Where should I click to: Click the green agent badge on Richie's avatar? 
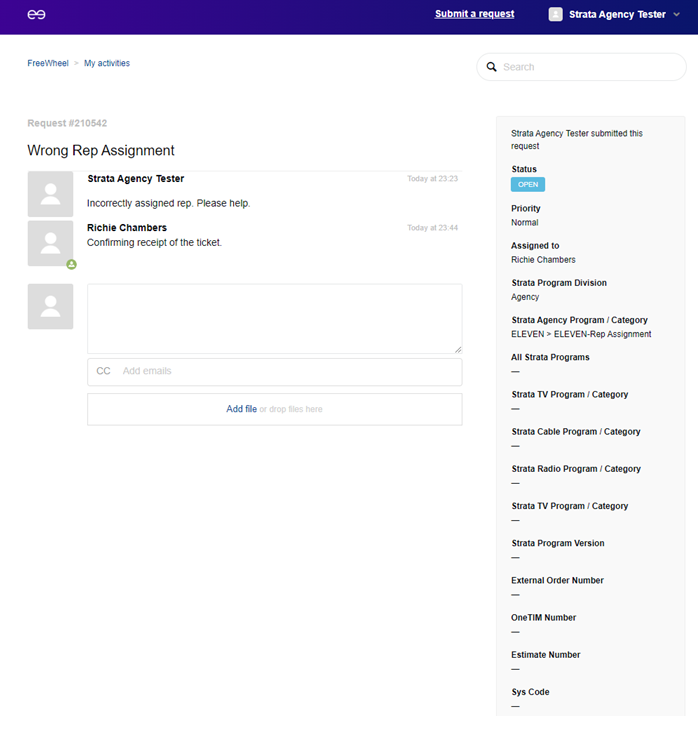pos(71,264)
